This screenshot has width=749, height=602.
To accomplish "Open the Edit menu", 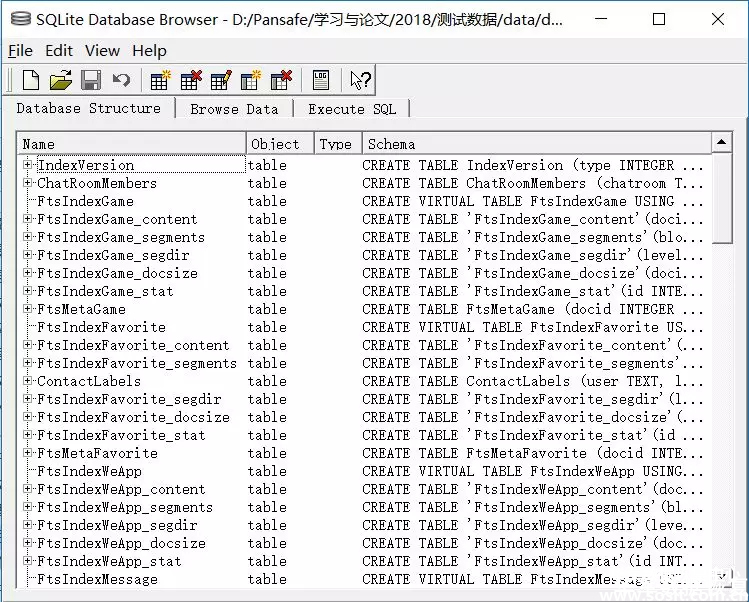I will tap(59, 50).
